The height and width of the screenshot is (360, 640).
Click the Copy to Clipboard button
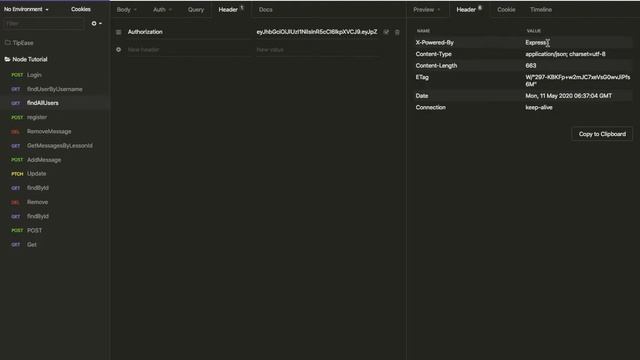point(602,134)
